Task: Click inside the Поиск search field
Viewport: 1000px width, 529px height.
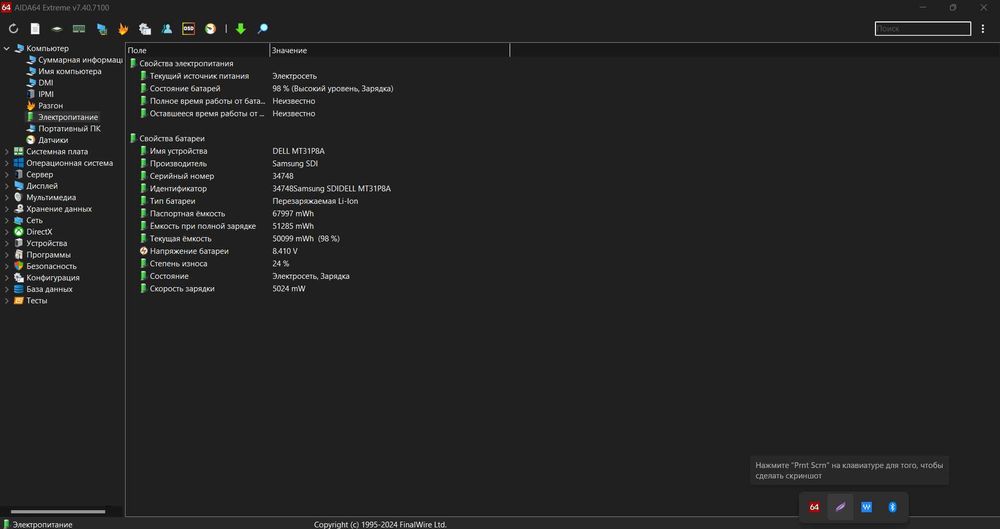Action: pos(923,29)
